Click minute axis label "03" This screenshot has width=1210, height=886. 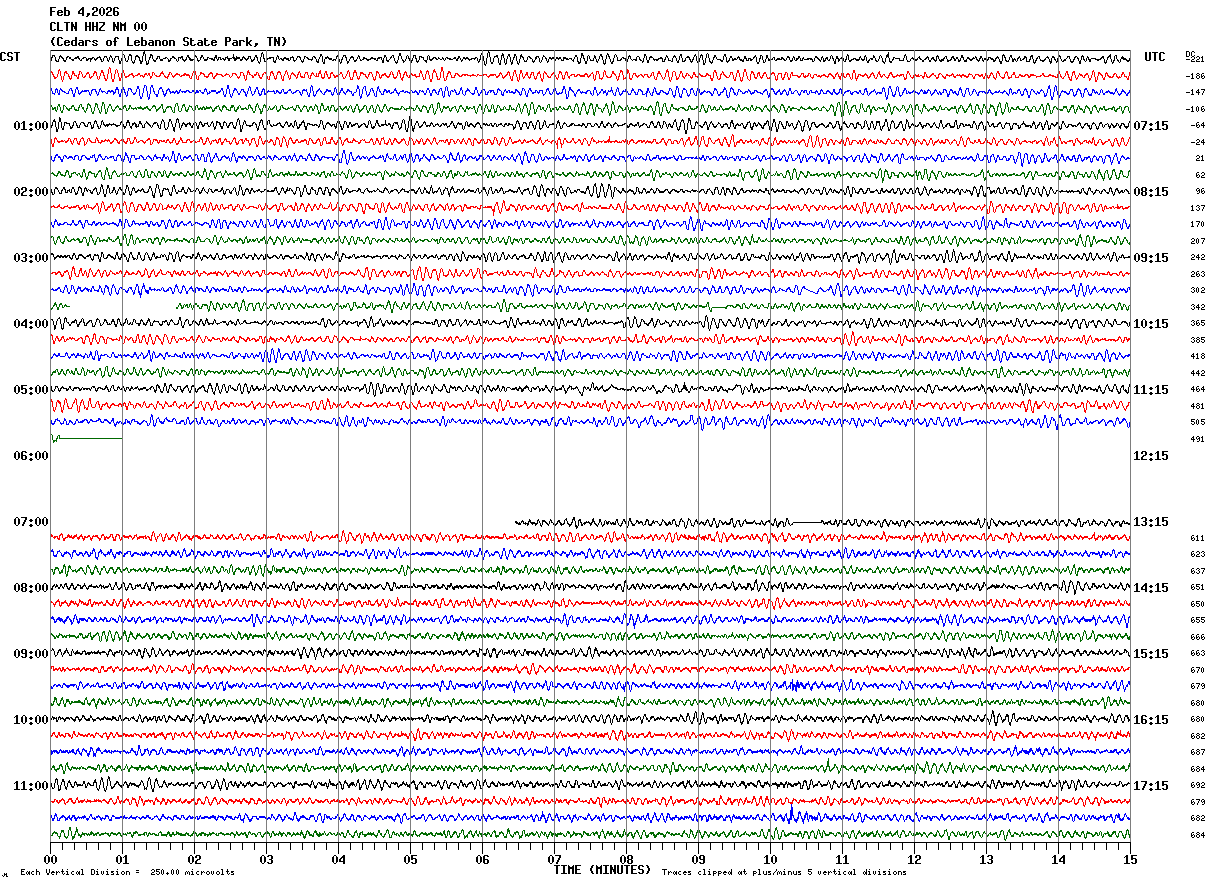(266, 859)
